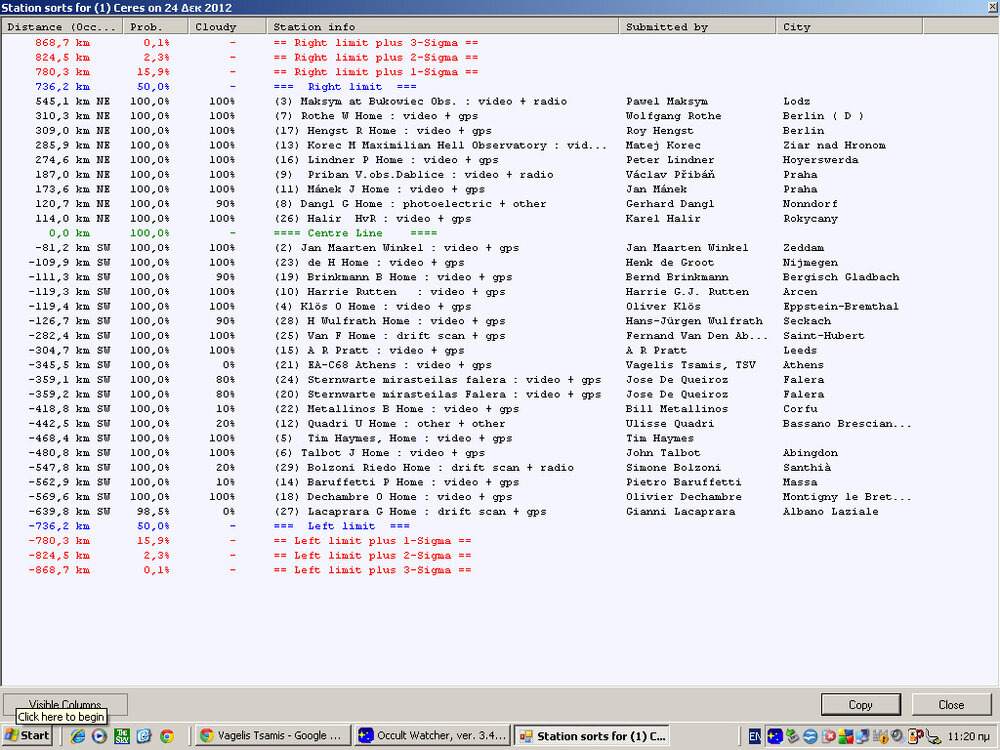Viewport: 1000px width, 750px height.
Task: Click the Station info column header
Action: (x=442, y=27)
